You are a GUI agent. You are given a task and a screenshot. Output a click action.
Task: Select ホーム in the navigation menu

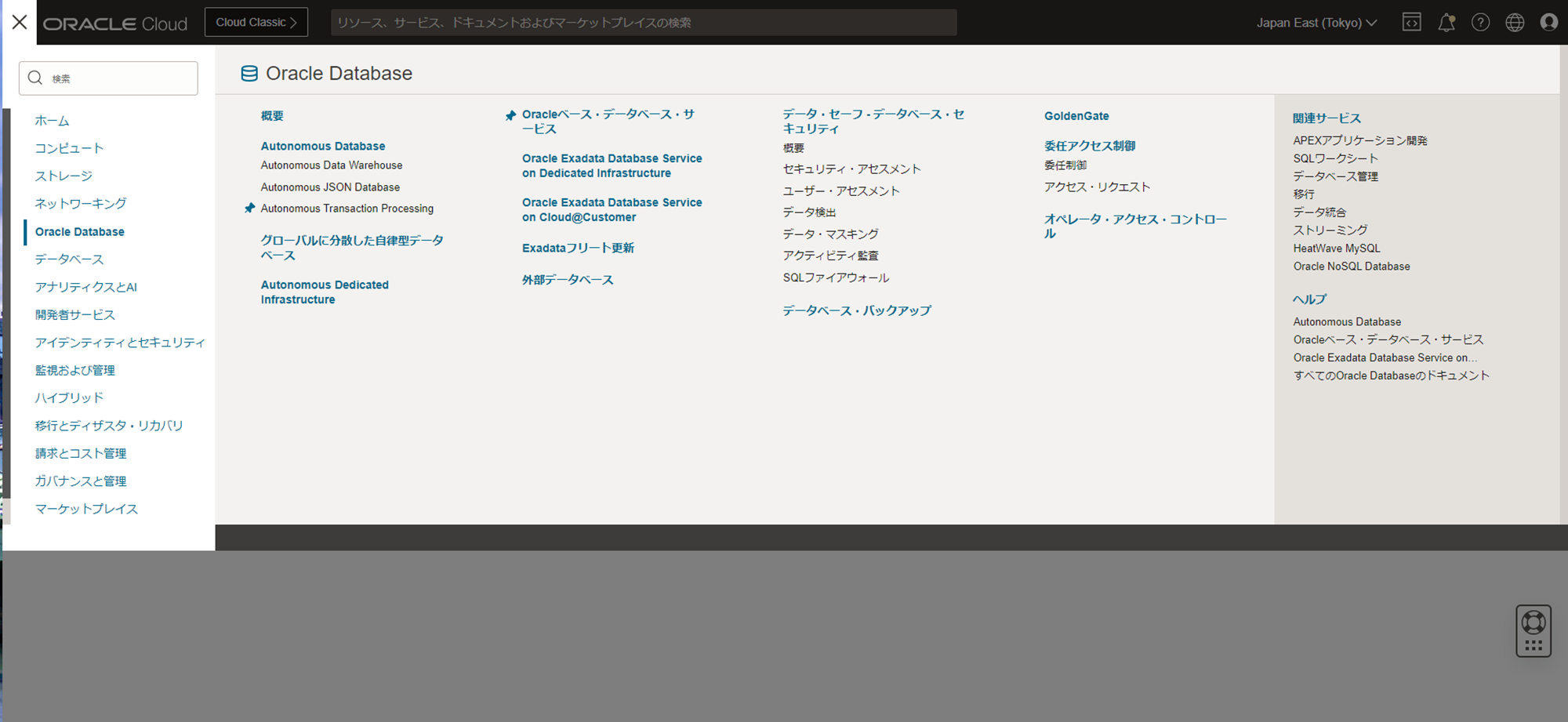pyautogui.click(x=52, y=121)
